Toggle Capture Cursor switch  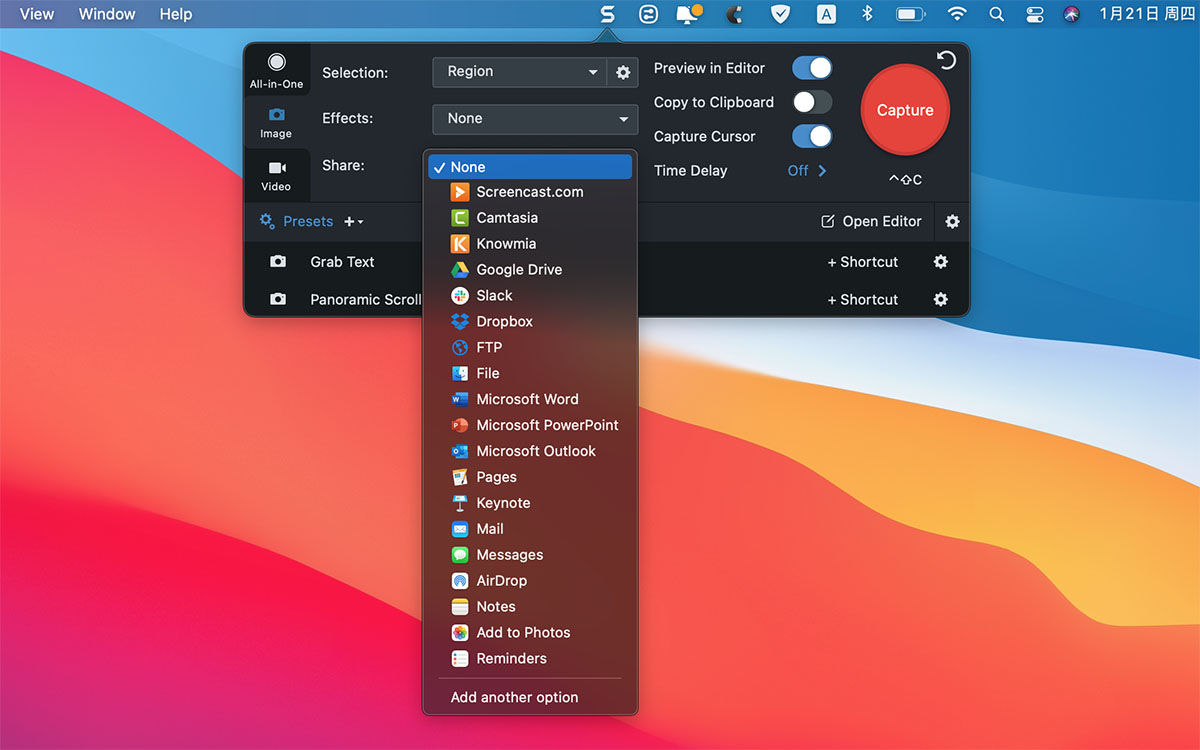(x=812, y=136)
